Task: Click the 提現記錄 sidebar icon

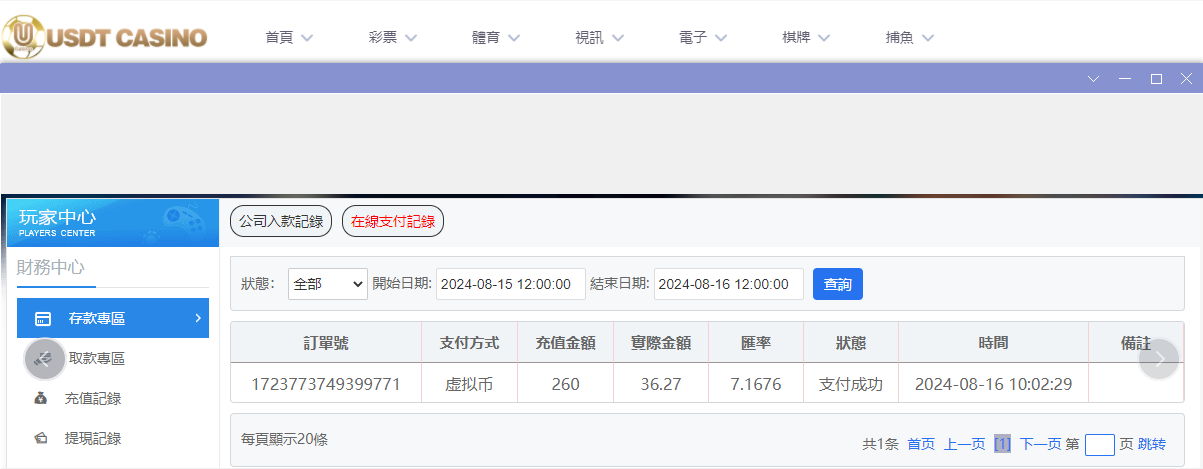Action: pyautogui.click(x=41, y=438)
